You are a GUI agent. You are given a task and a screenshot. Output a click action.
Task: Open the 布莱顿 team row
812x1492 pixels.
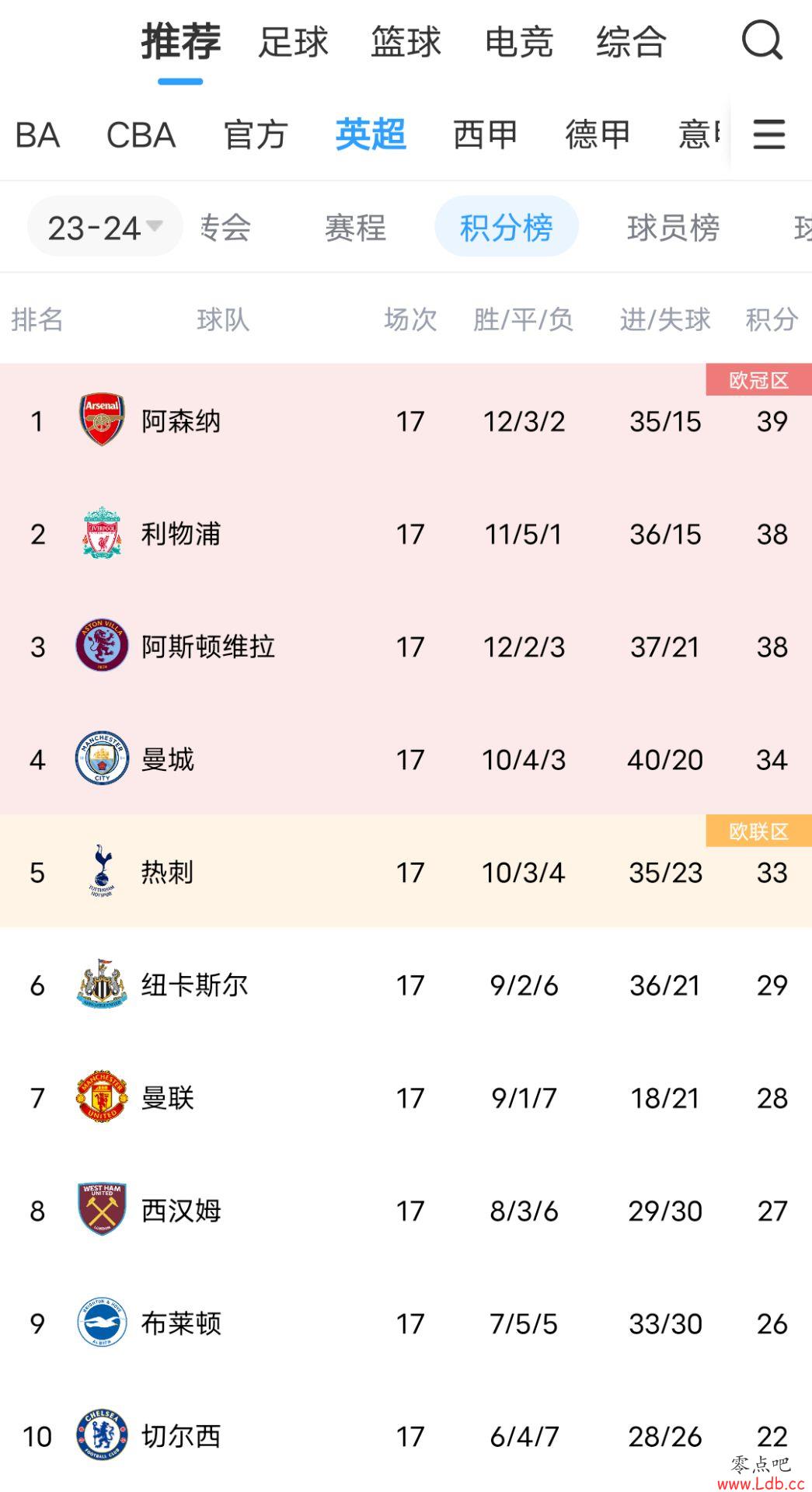point(406,1323)
